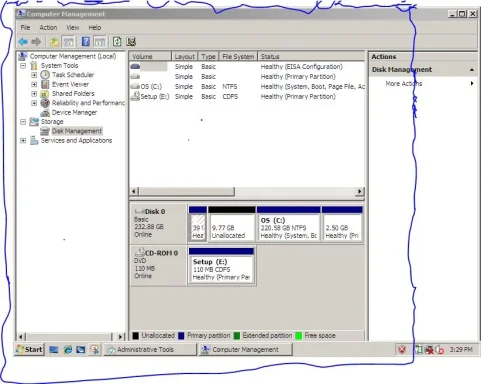This screenshot has height=384, width=481.
Task: Toggle the Show/Hide Console Tree toolbar icon
Action: click(69, 42)
